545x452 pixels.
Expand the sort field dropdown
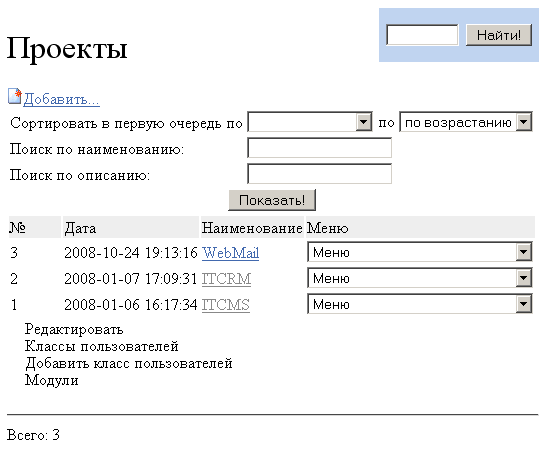(x=310, y=122)
